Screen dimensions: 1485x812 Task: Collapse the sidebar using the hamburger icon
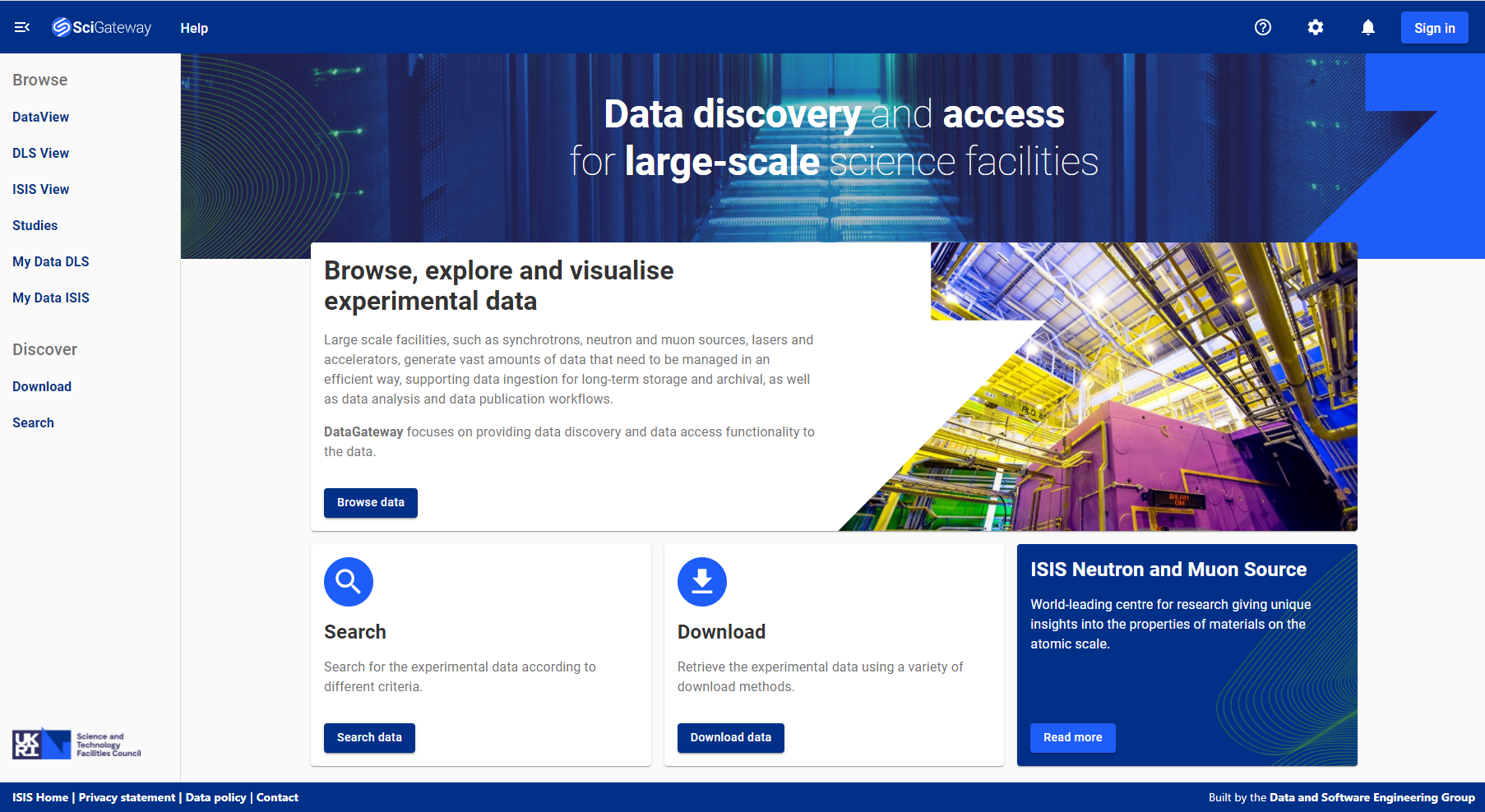pyautogui.click(x=21, y=27)
